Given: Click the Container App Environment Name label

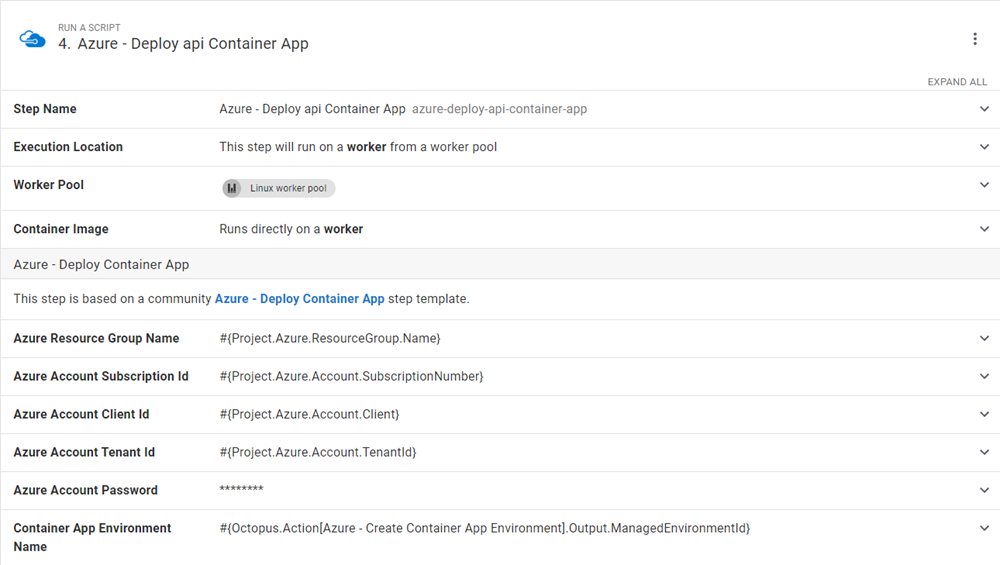Looking at the screenshot, I should 92,537.
